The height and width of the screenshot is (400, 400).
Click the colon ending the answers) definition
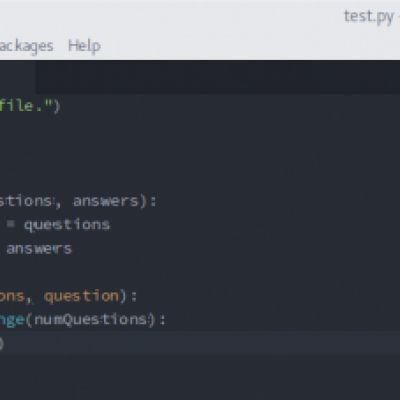pyautogui.click(x=153, y=202)
